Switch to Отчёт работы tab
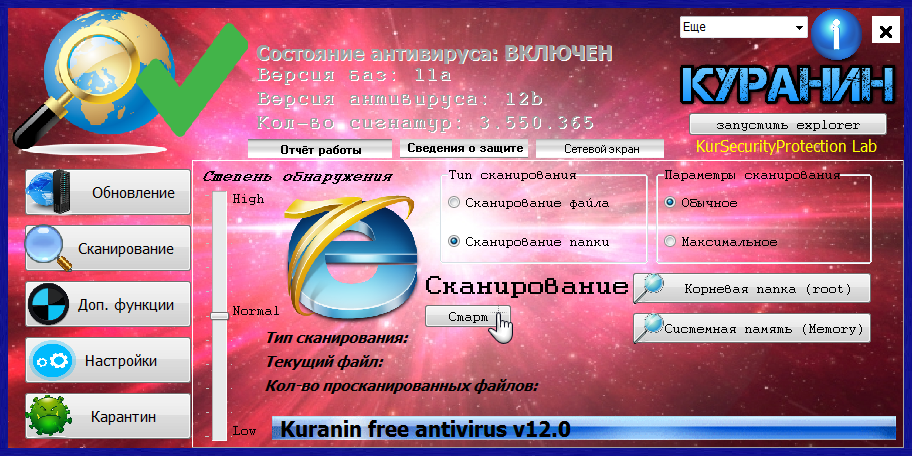912x456 pixels. [320, 149]
